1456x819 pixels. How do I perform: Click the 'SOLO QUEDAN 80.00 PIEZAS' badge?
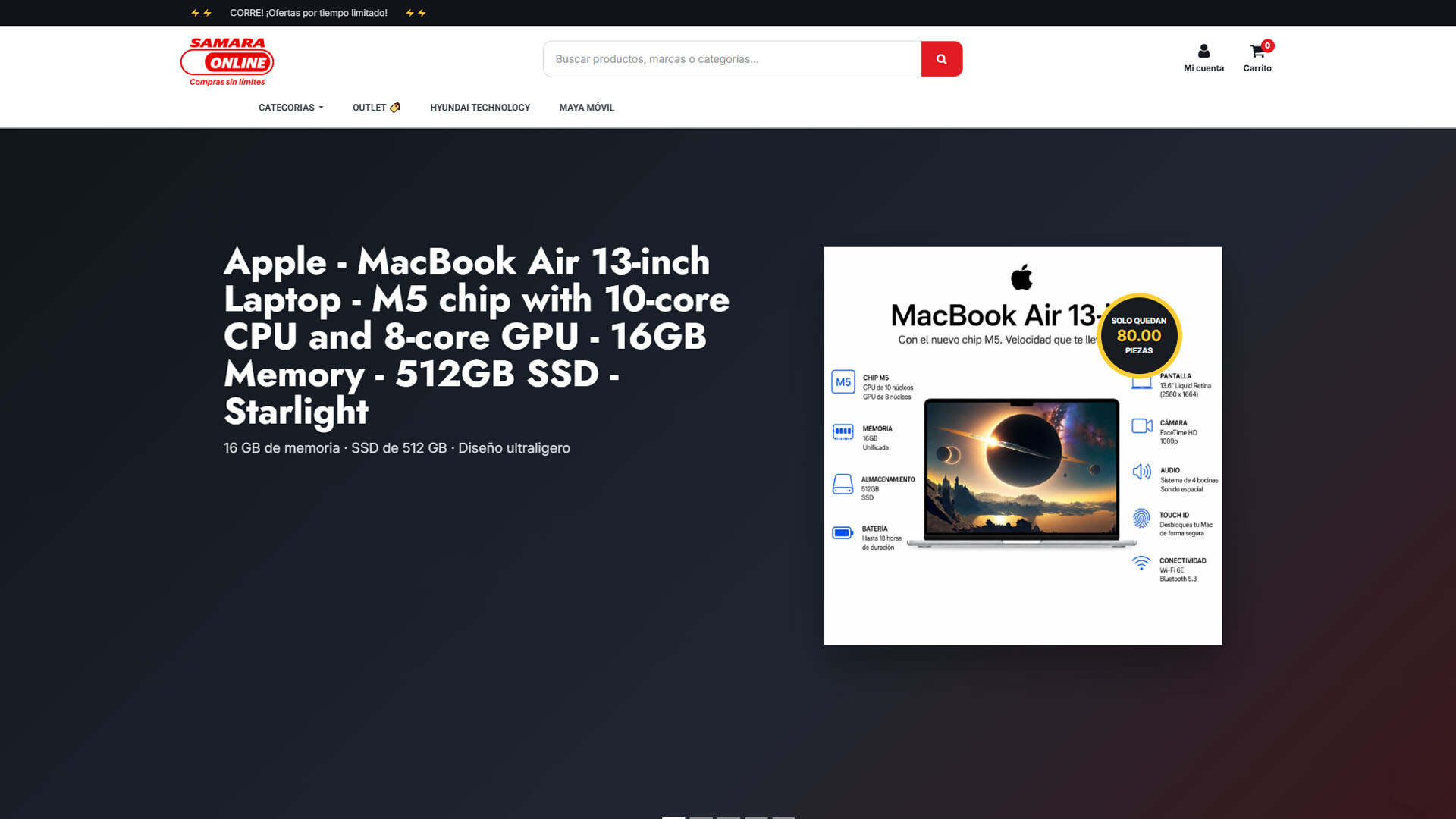pos(1138,335)
